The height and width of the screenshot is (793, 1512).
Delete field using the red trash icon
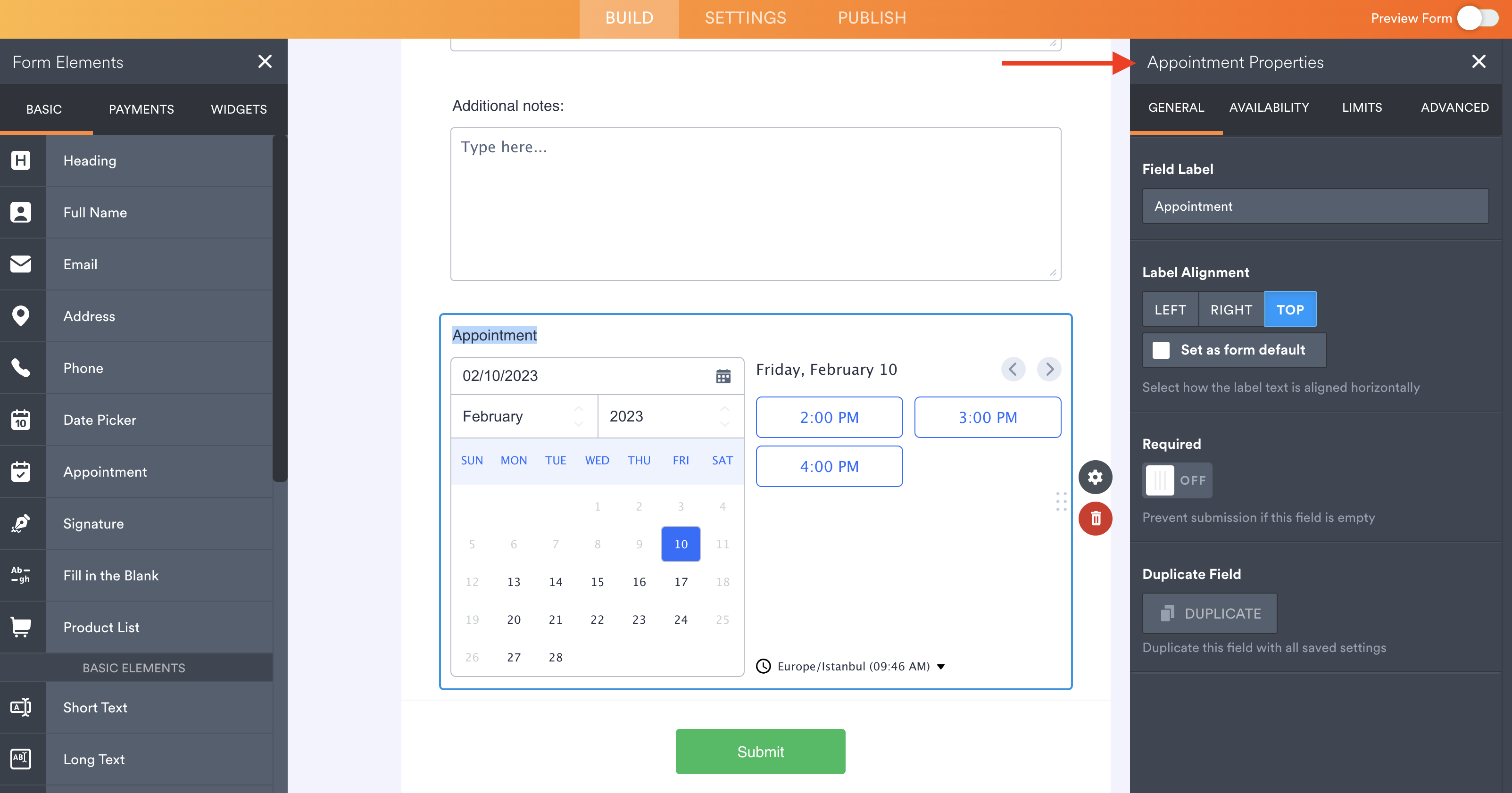click(1095, 518)
